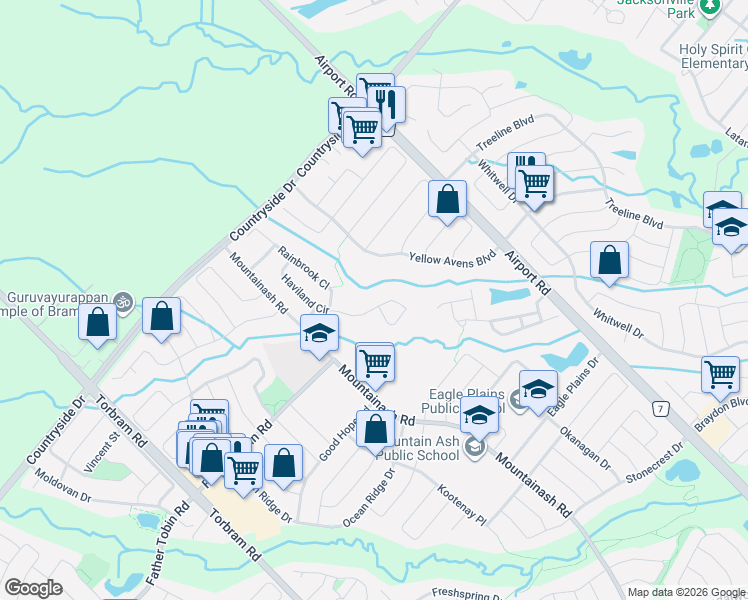Image resolution: width=748 pixels, height=600 pixels.
Task: Click the Vincent St street label
Action: tap(102, 452)
